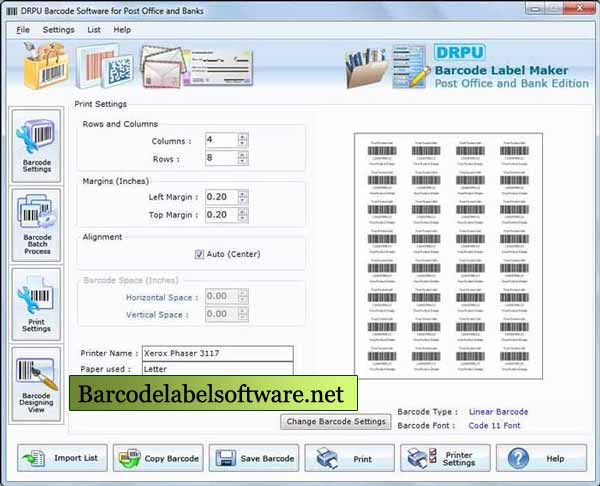
Task: Click the Left Margin value field
Action: point(222,197)
